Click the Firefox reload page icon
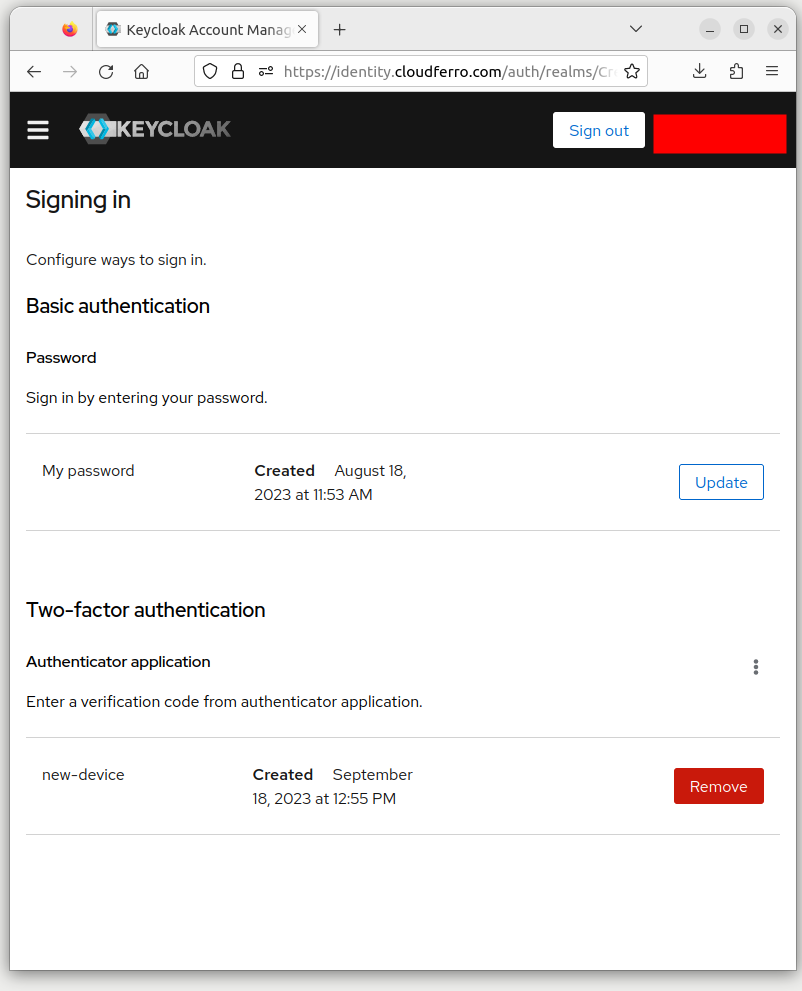Image resolution: width=802 pixels, height=991 pixels. pyautogui.click(x=106, y=72)
